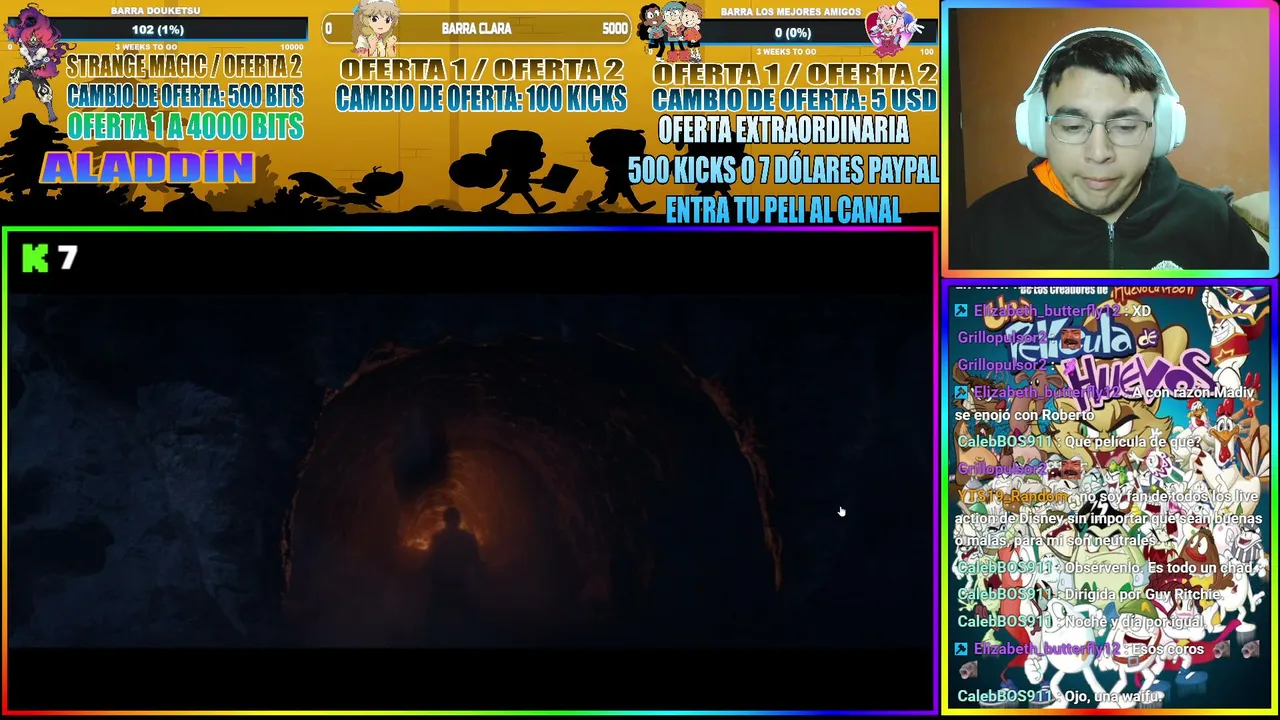The width and height of the screenshot is (1280, 720).
Task: Click the Kick logo above the movie
Action: coord(35,259)
